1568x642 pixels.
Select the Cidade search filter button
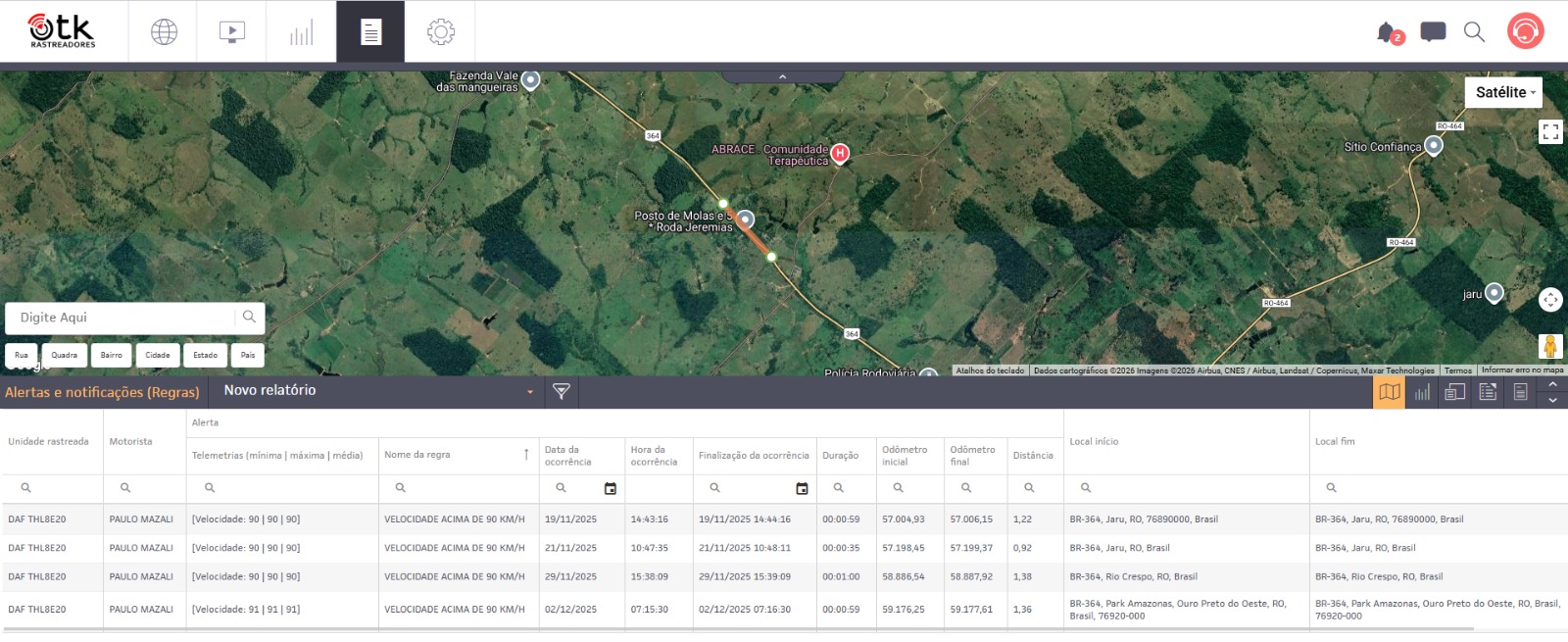(158, 355)
